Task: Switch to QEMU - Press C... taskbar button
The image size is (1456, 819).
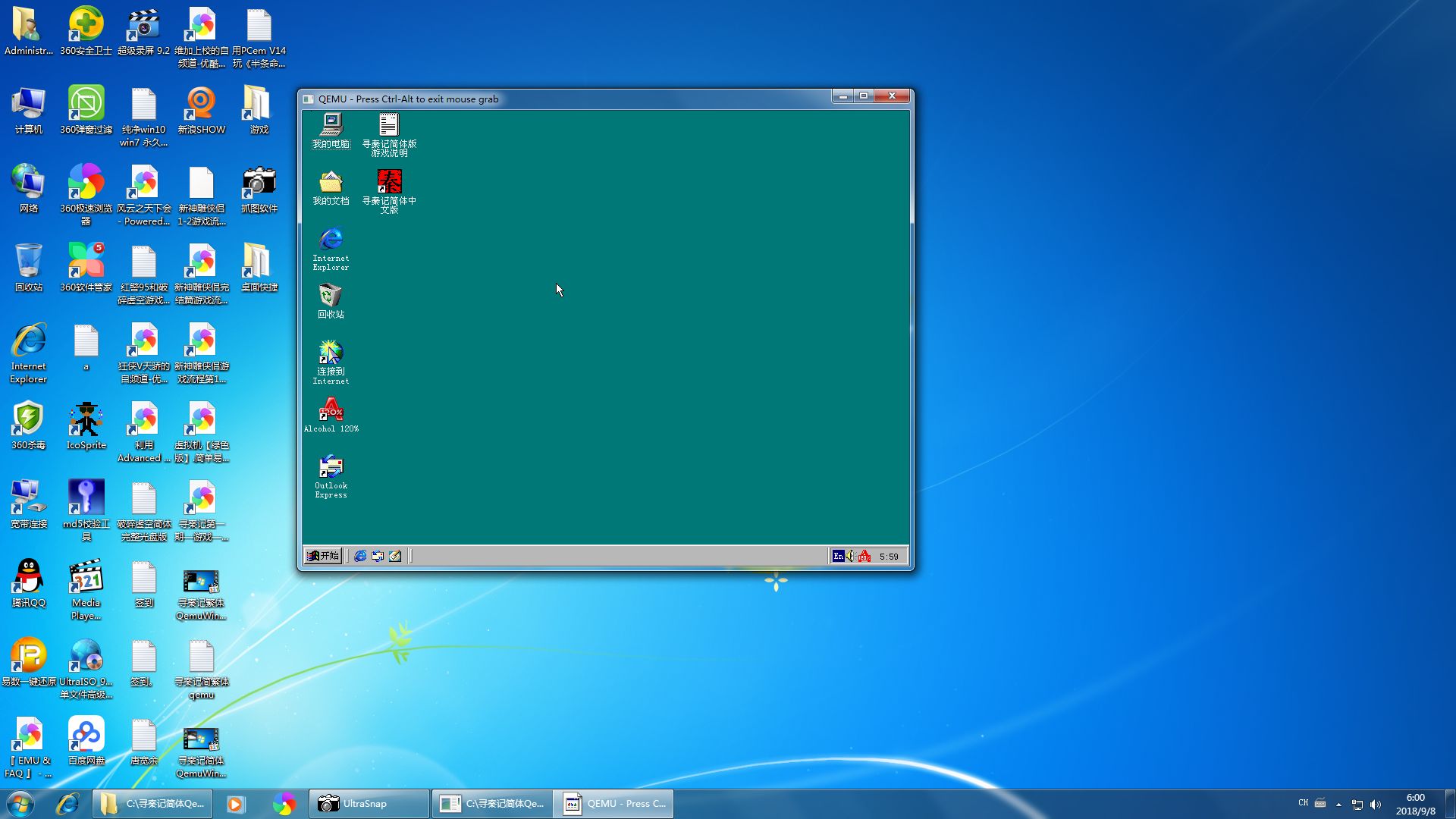Action: click(613, 804)
